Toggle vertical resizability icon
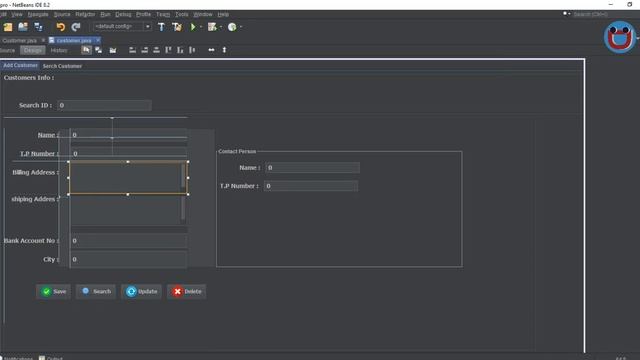Viewport: 640px width, 360px height. pos(224,50)
